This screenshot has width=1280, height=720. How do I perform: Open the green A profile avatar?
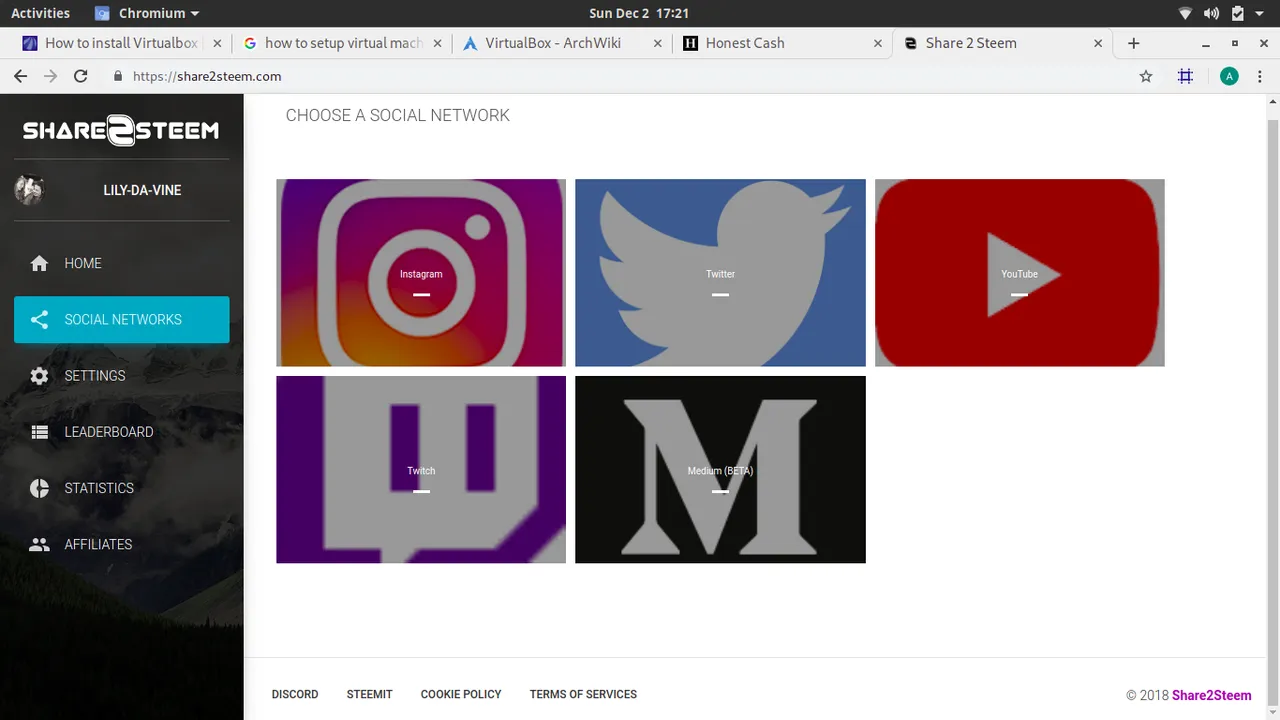pos(1229,76)
